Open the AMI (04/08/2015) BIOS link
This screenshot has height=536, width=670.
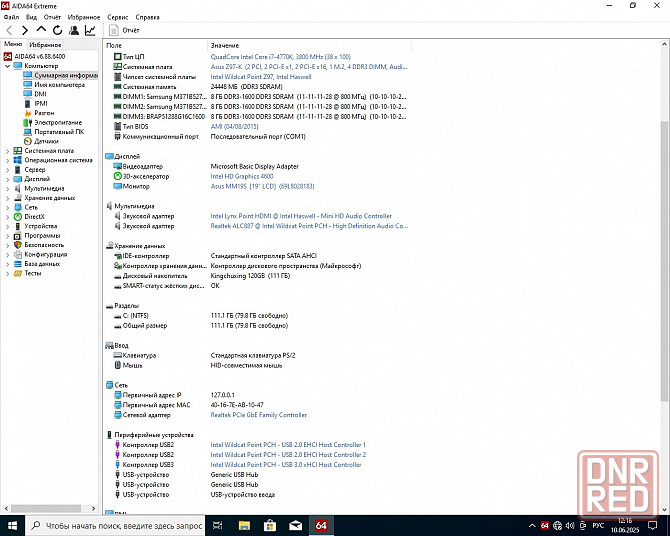click(234, 127)
